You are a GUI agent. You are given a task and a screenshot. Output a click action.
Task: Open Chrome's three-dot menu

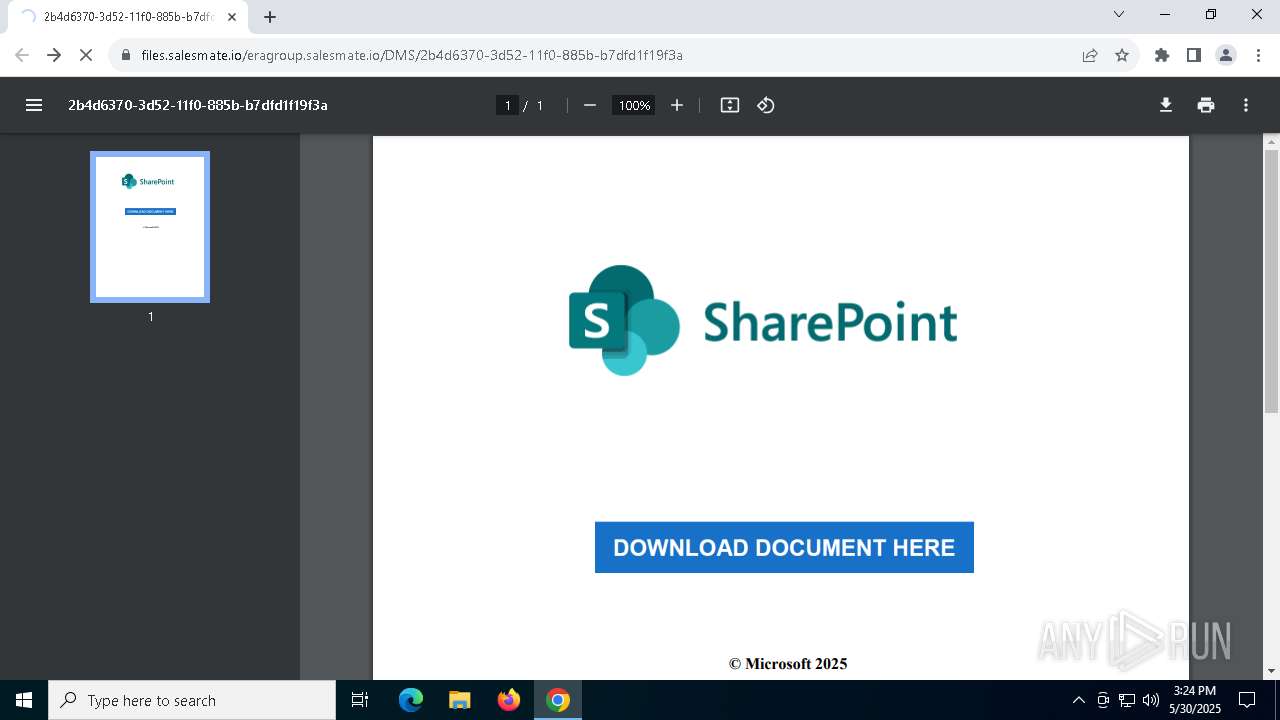[x=1258, y=55]
